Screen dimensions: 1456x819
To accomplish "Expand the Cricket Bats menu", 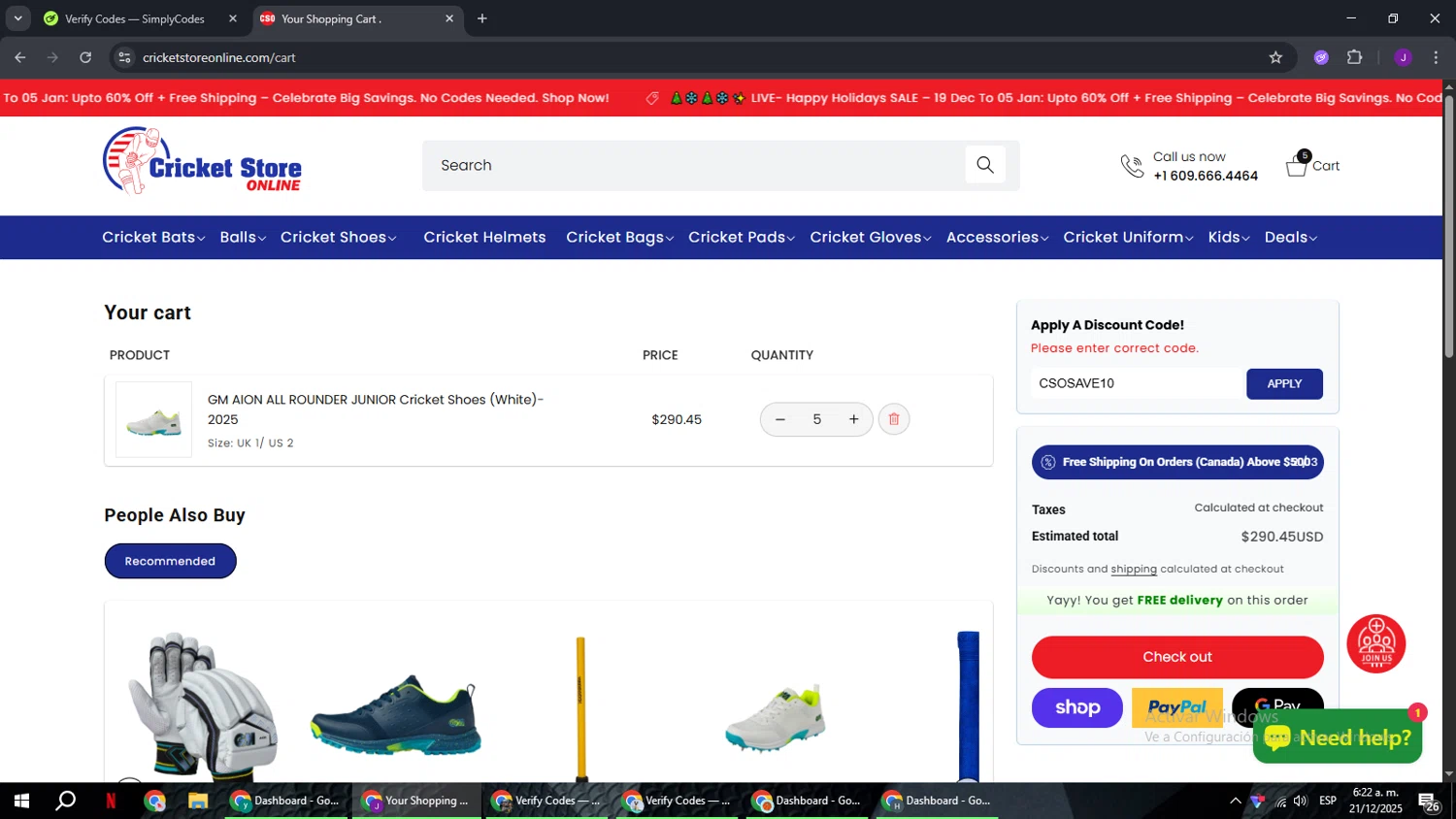I will tap(153, 237).
